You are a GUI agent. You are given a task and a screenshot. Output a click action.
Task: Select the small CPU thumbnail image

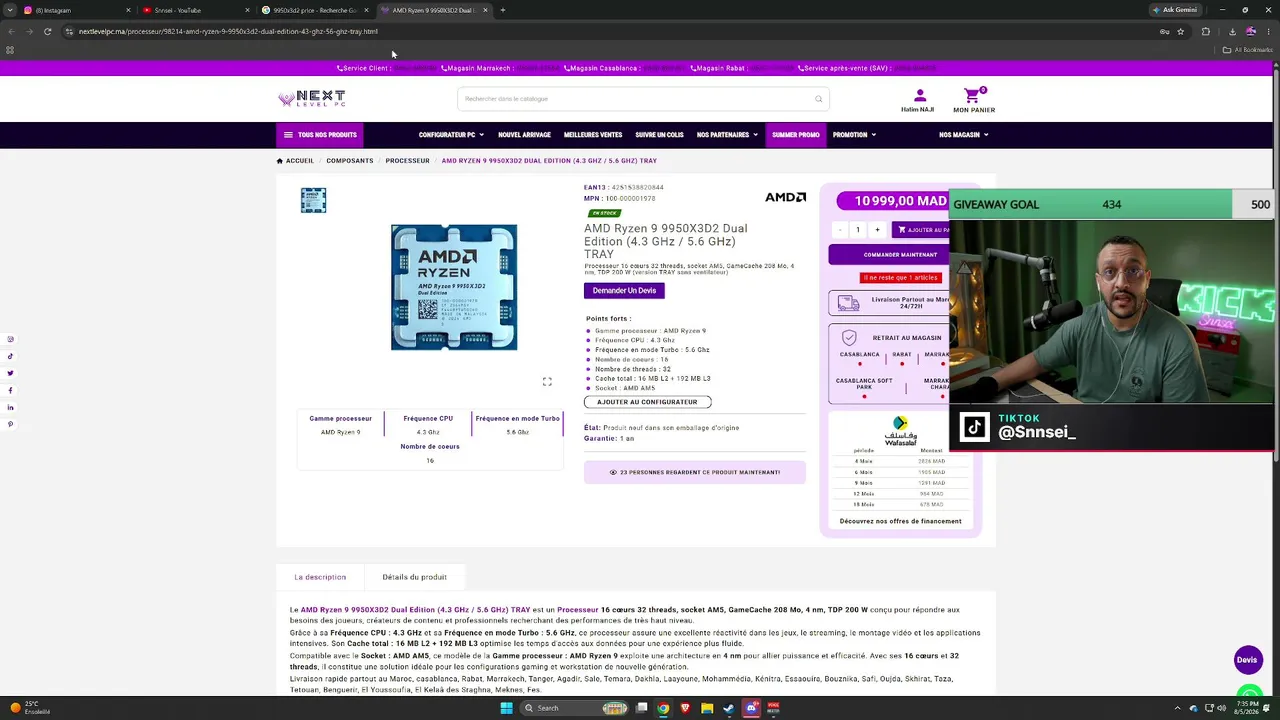tap(313, 200)
